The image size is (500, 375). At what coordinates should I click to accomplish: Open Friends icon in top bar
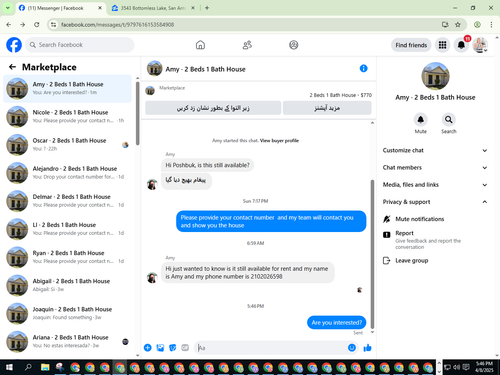point(247,45)
